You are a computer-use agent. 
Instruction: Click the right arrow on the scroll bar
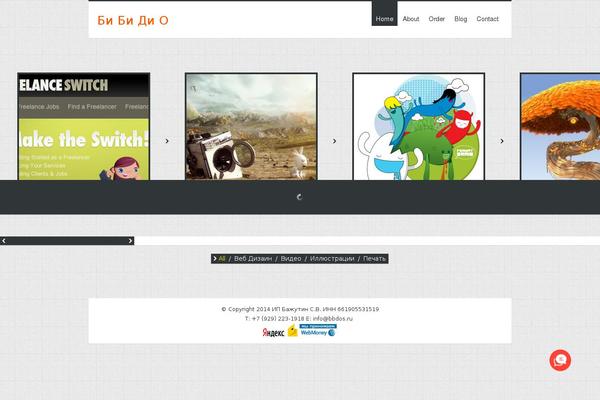coord(130,241)
